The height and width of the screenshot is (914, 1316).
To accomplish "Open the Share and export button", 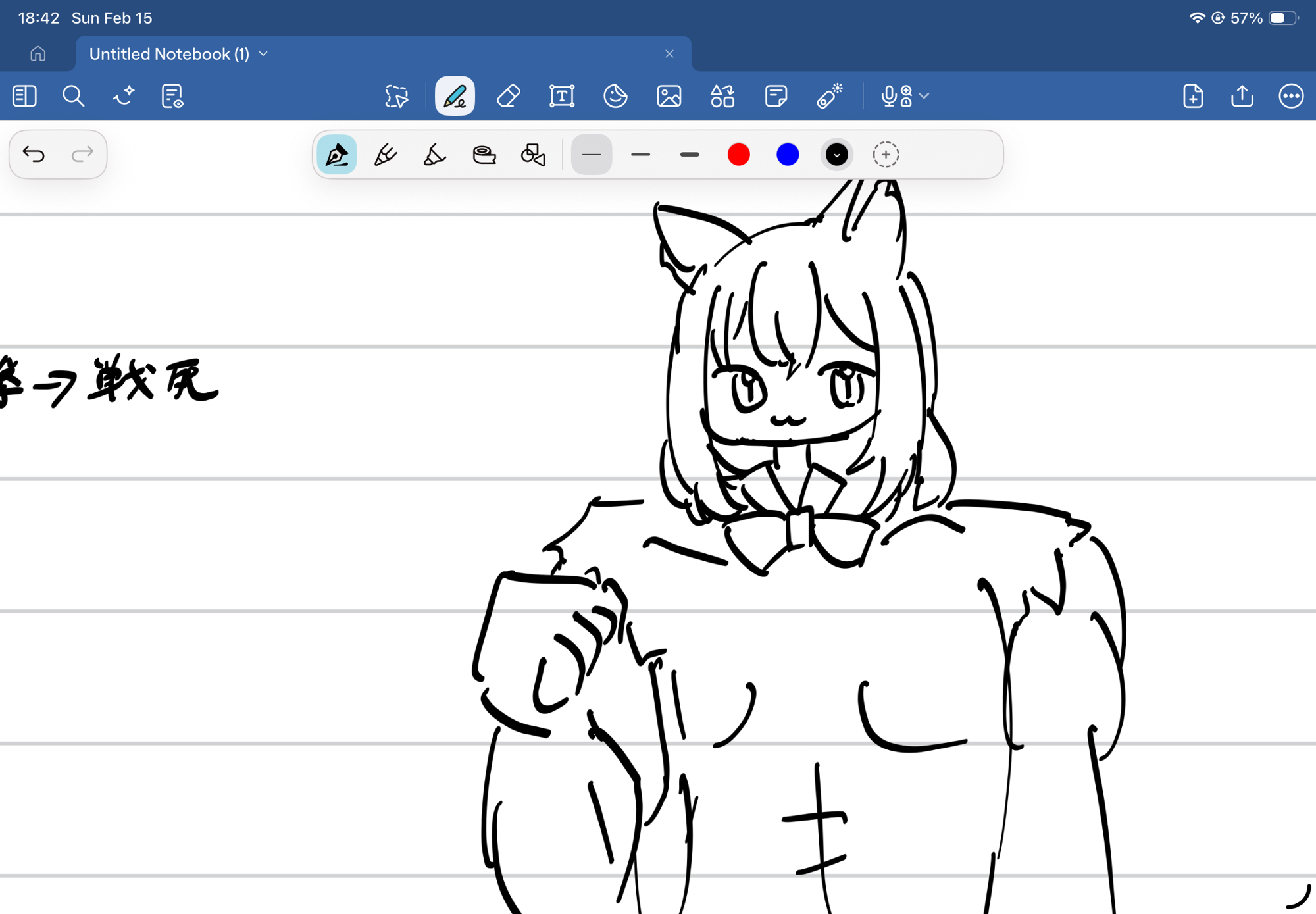I will (1241, 96).
